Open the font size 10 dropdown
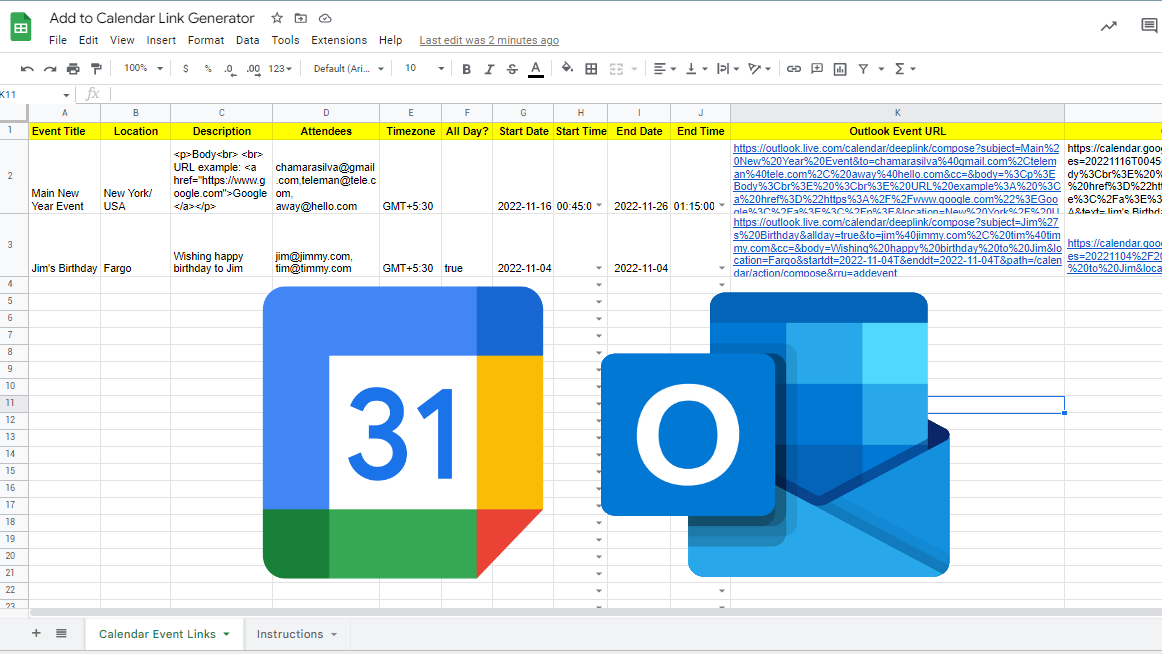This screenshot has height=654, width=1162. click(425, 69)
